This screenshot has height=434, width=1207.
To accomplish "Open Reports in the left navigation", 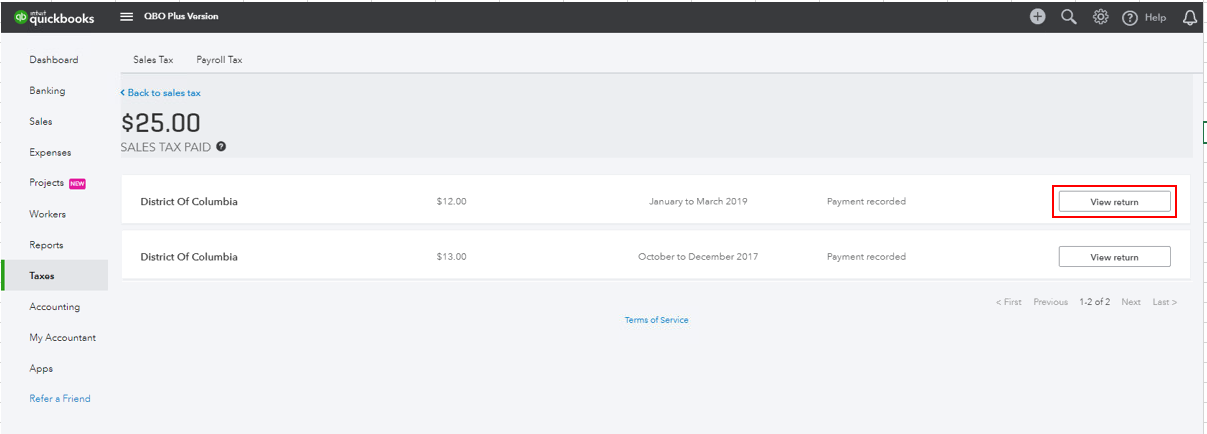I will point(46,245).
